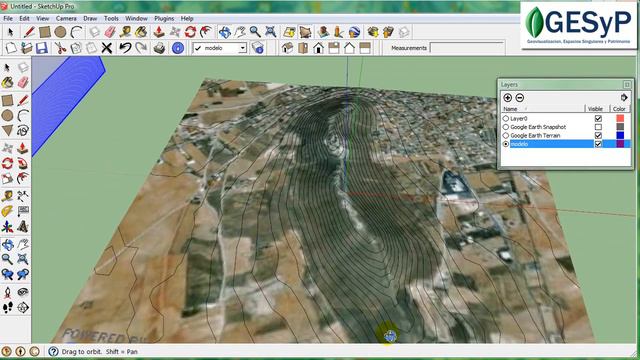Screen dimensions: 640x360
Task: Click Add Layer plus button
Action: (507, 98)
